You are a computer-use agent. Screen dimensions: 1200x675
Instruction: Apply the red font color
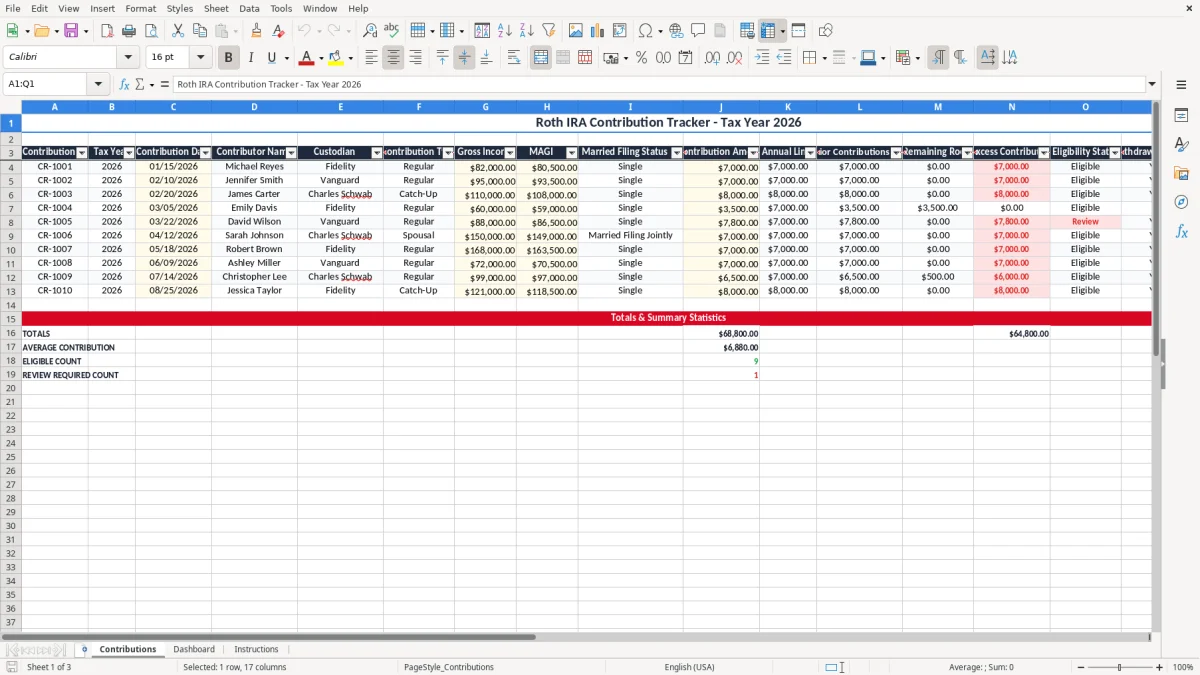(x=307, y=58)
